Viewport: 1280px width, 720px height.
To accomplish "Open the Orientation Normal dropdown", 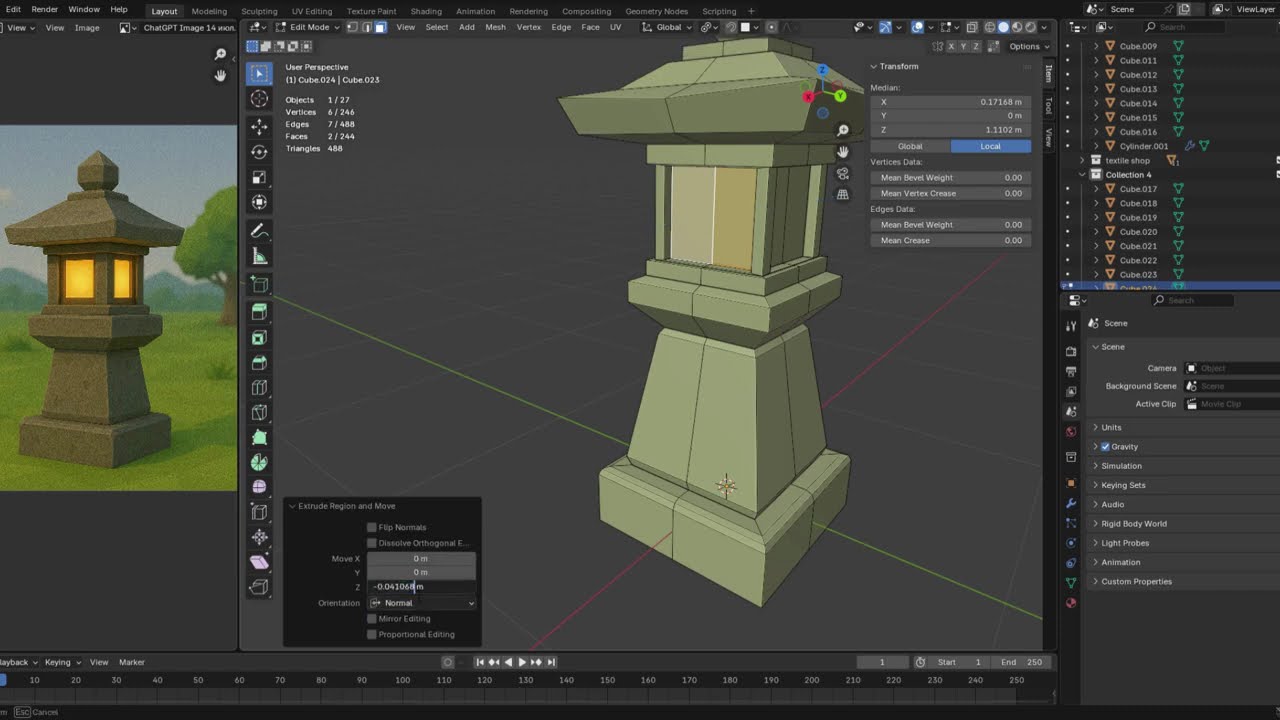I will 421,603.
